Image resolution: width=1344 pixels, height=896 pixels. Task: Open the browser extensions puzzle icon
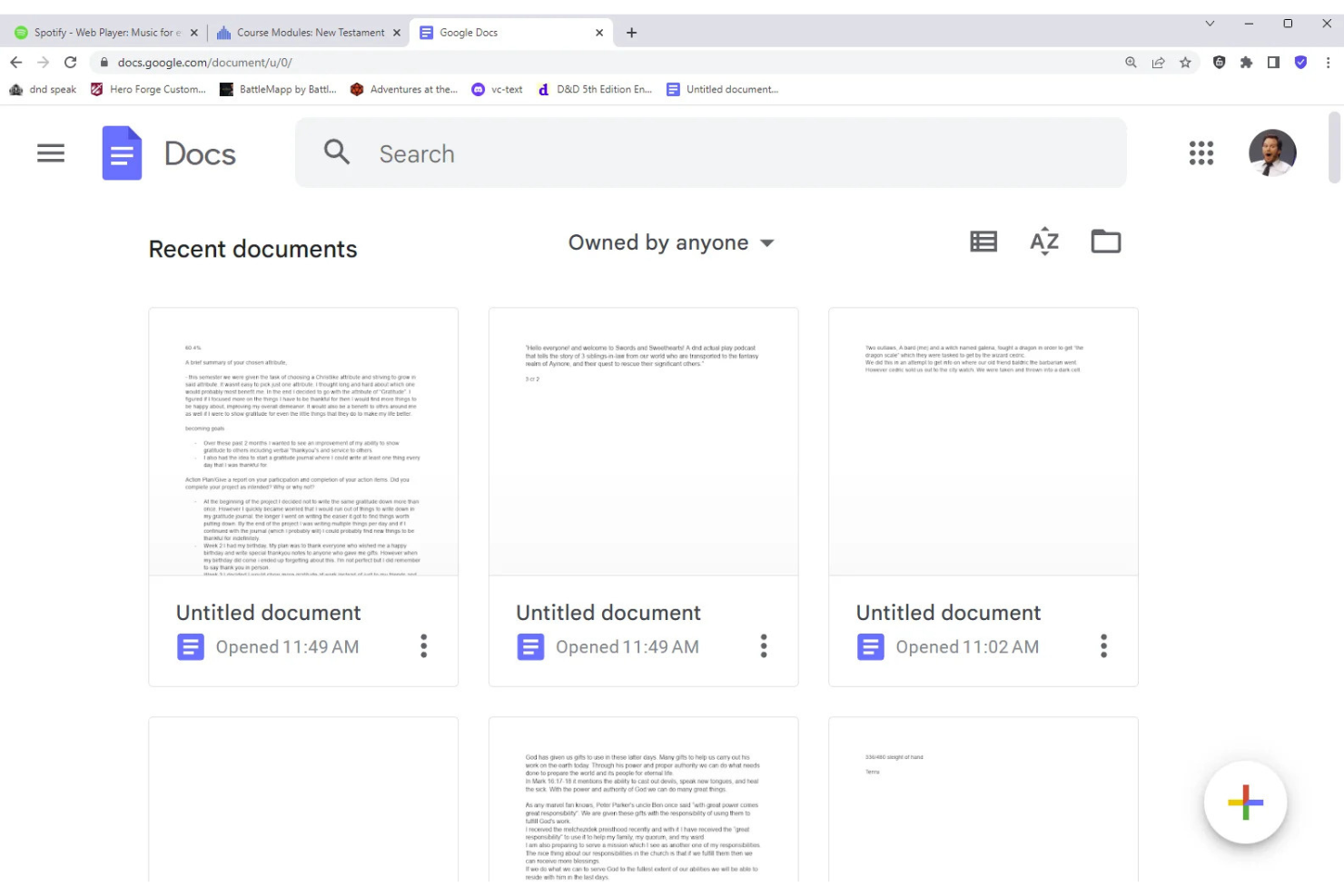(x=1246, y=63)
